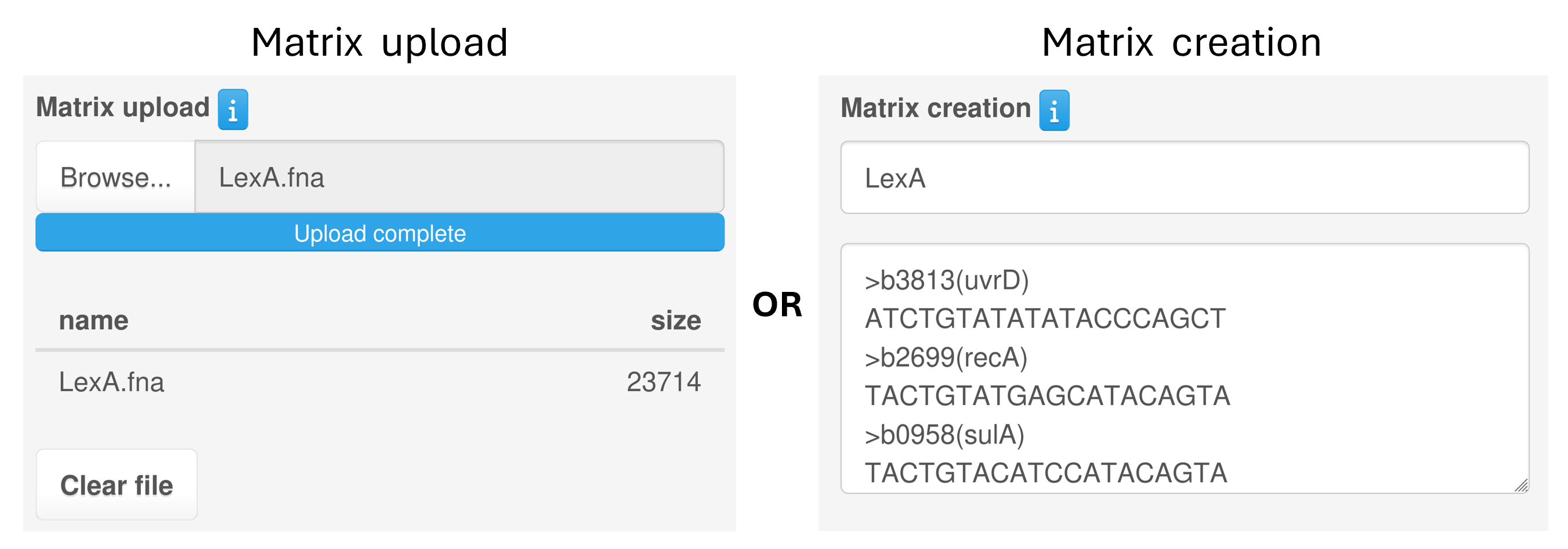The image size is (1568, 549).
Task: Click the Clear file button
Action: tap(116, 485)
